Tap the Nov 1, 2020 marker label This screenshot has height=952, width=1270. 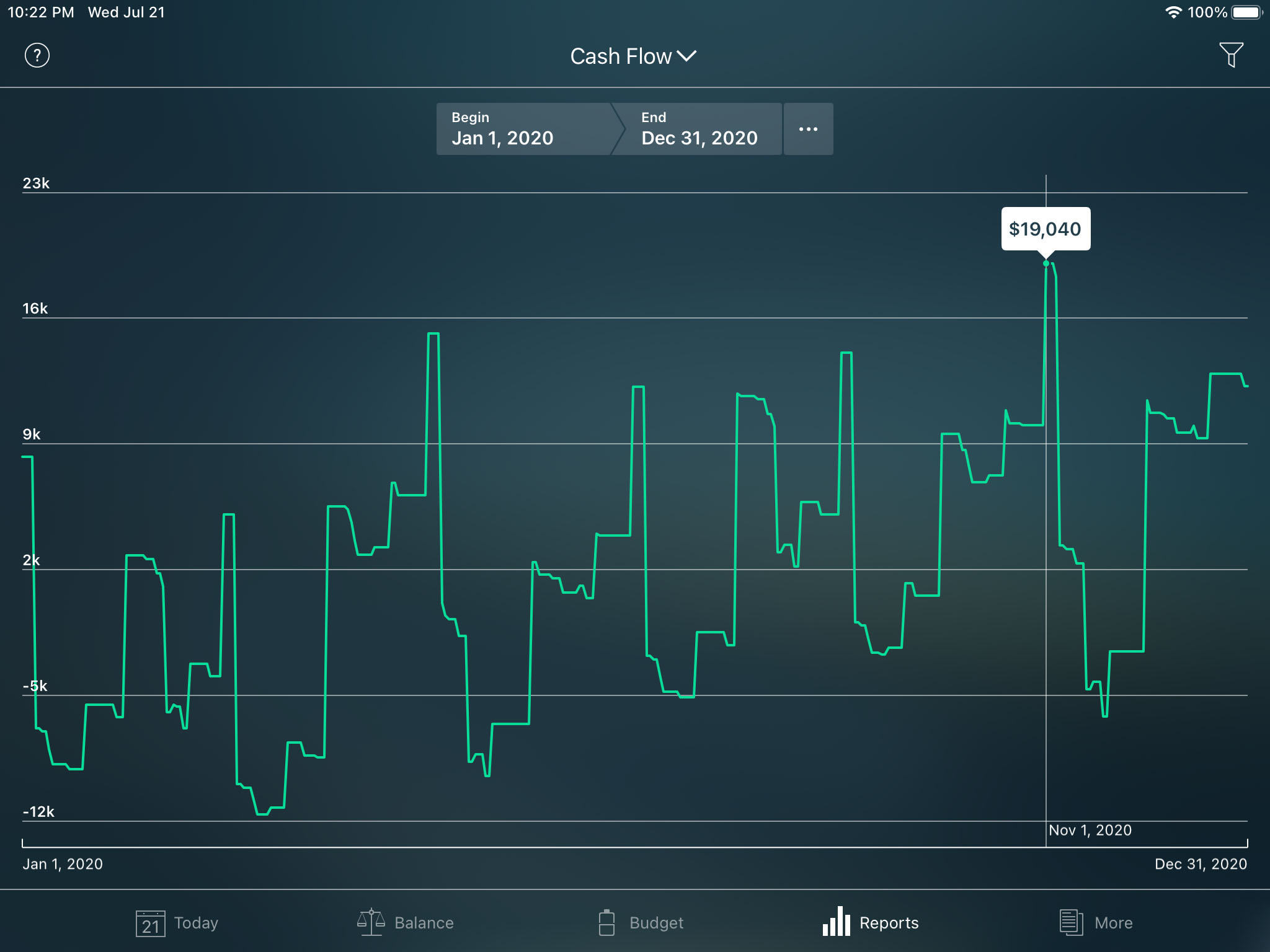(x=1090, y=831)
